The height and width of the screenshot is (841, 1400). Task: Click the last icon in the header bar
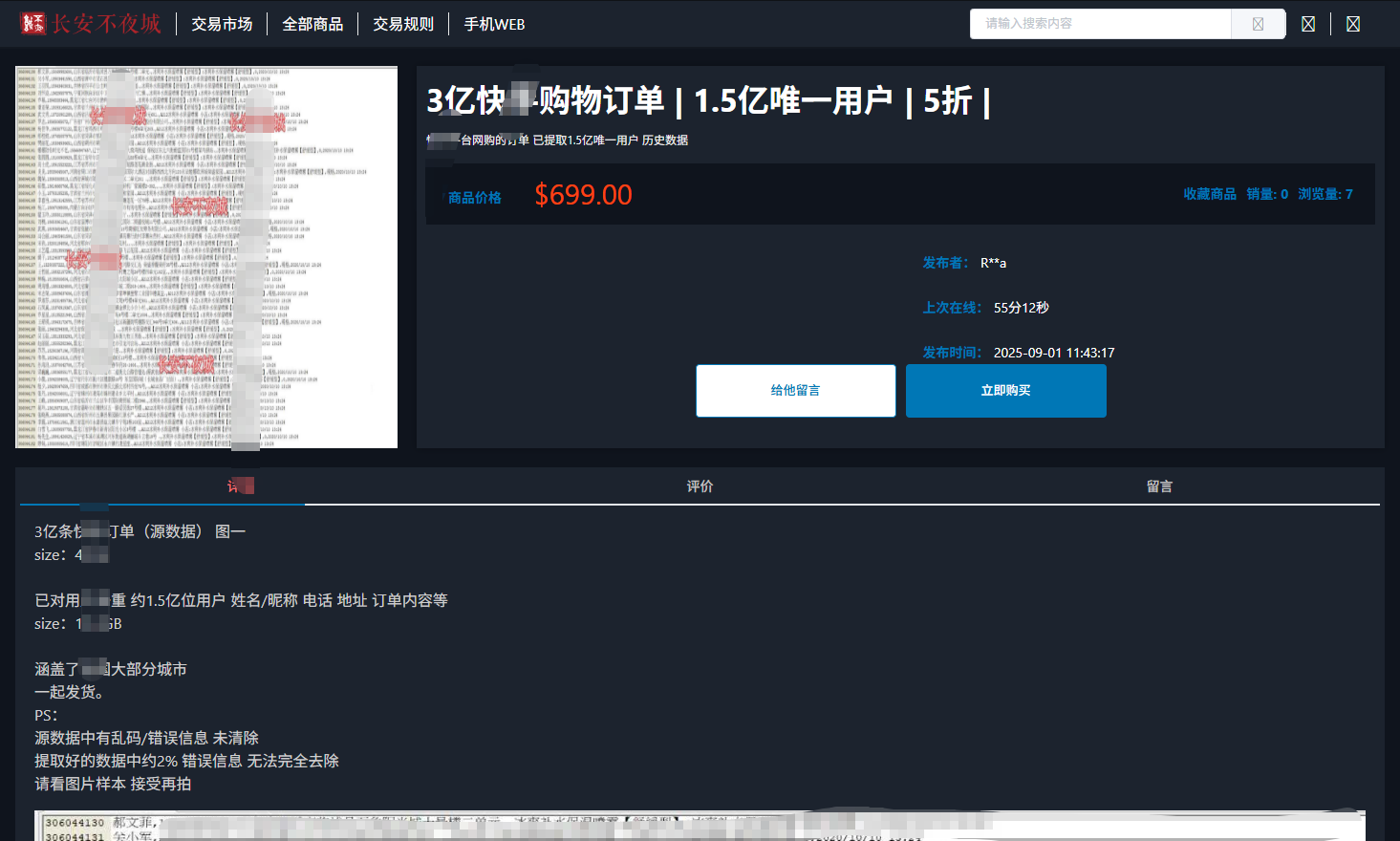(x=1353, y=24)
